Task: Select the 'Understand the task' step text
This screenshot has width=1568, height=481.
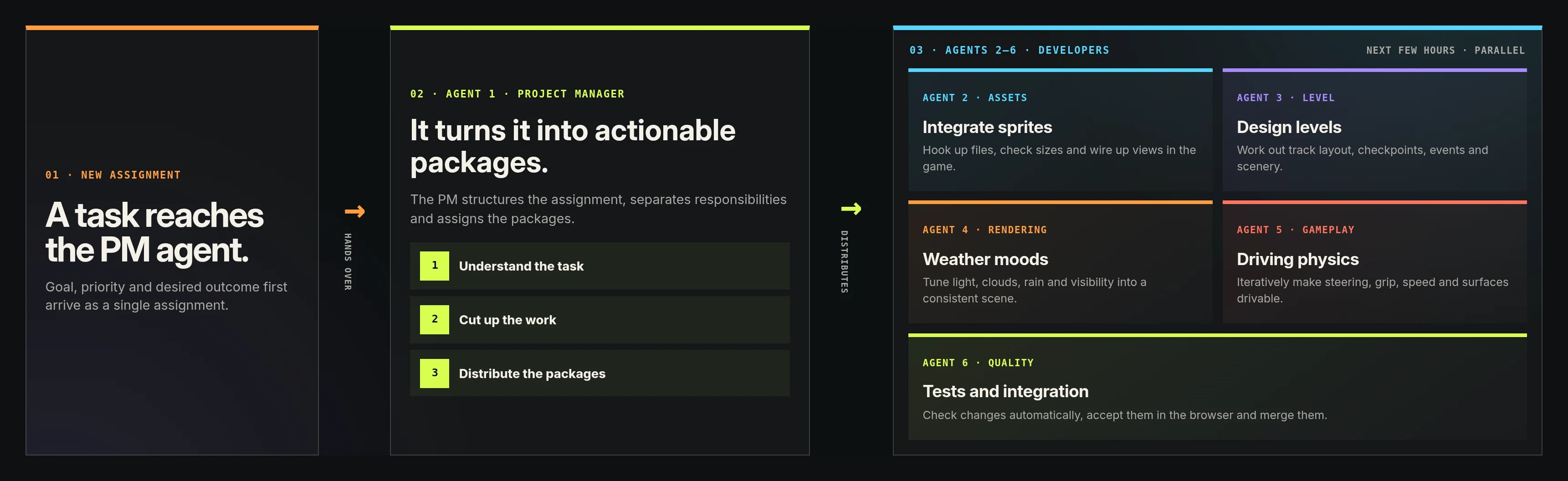Action: coord(521,266)
